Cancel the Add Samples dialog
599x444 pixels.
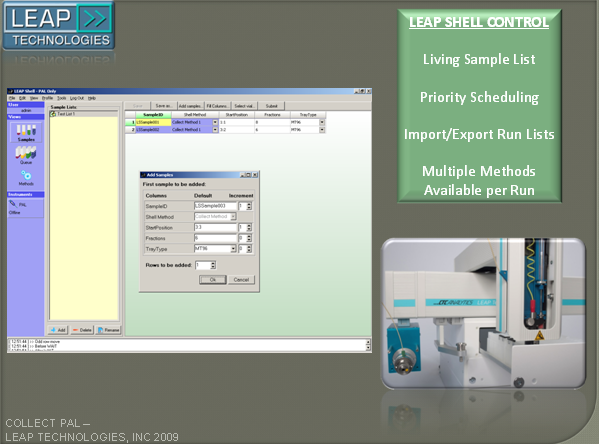pos(241,280)
